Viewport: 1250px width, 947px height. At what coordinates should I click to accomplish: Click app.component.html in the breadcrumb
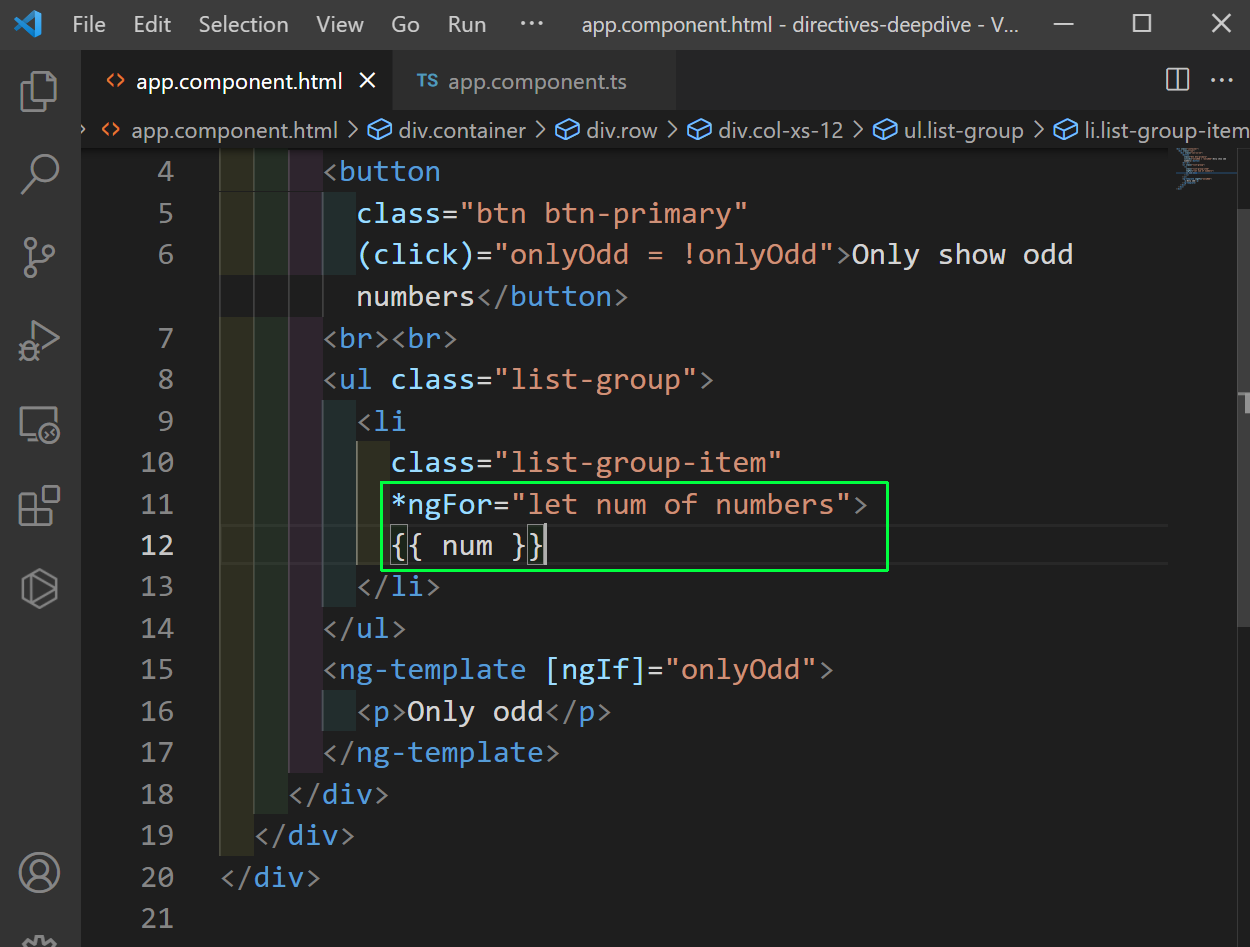point(234,130)
